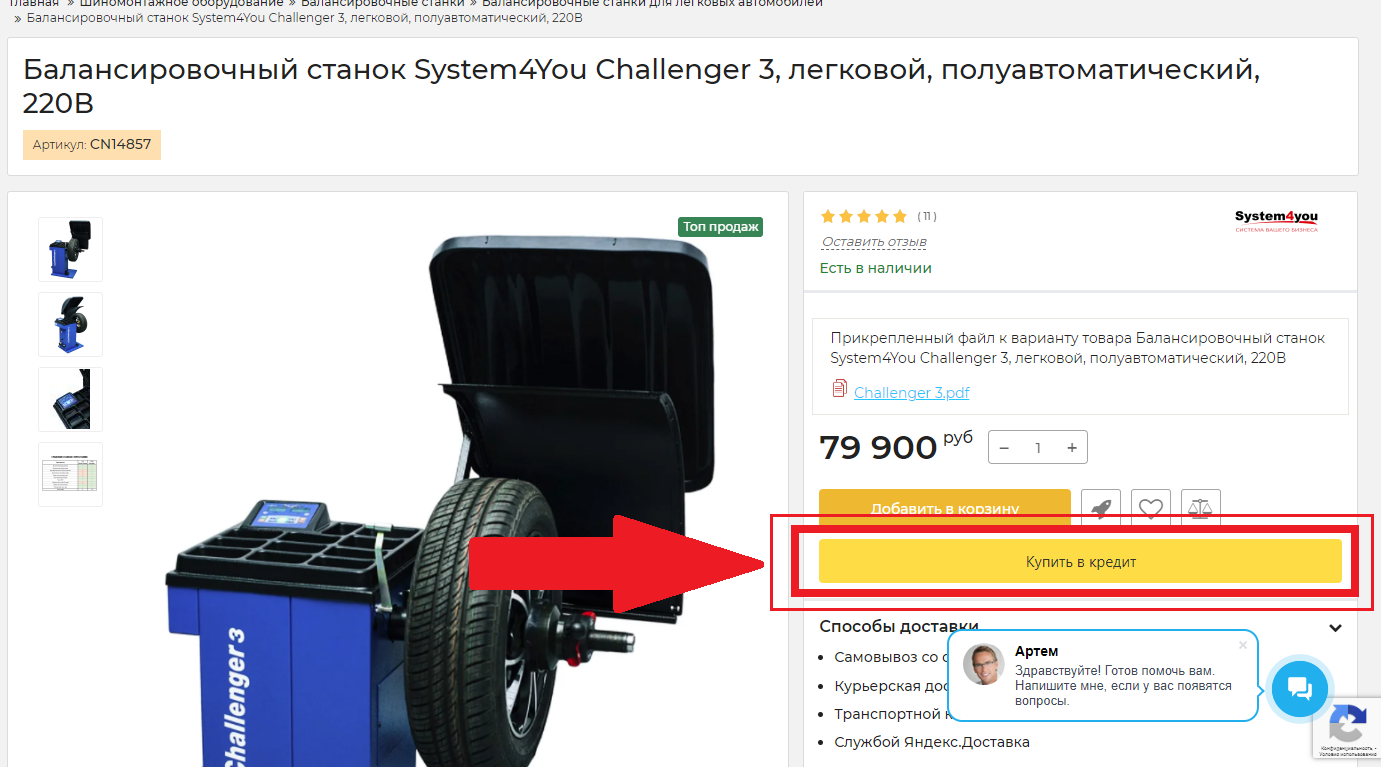Image resolution: width=1381 pixels, height=767 pixels.
Task: Click the compare scales icon
Action: point(1201,507)
